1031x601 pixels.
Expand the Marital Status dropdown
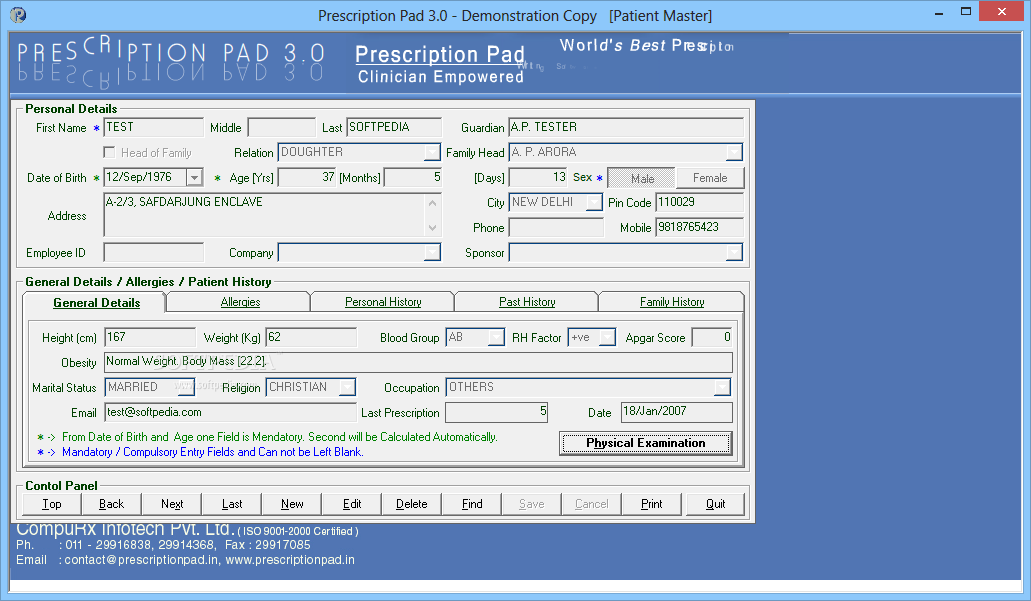[x=186, y=387]
